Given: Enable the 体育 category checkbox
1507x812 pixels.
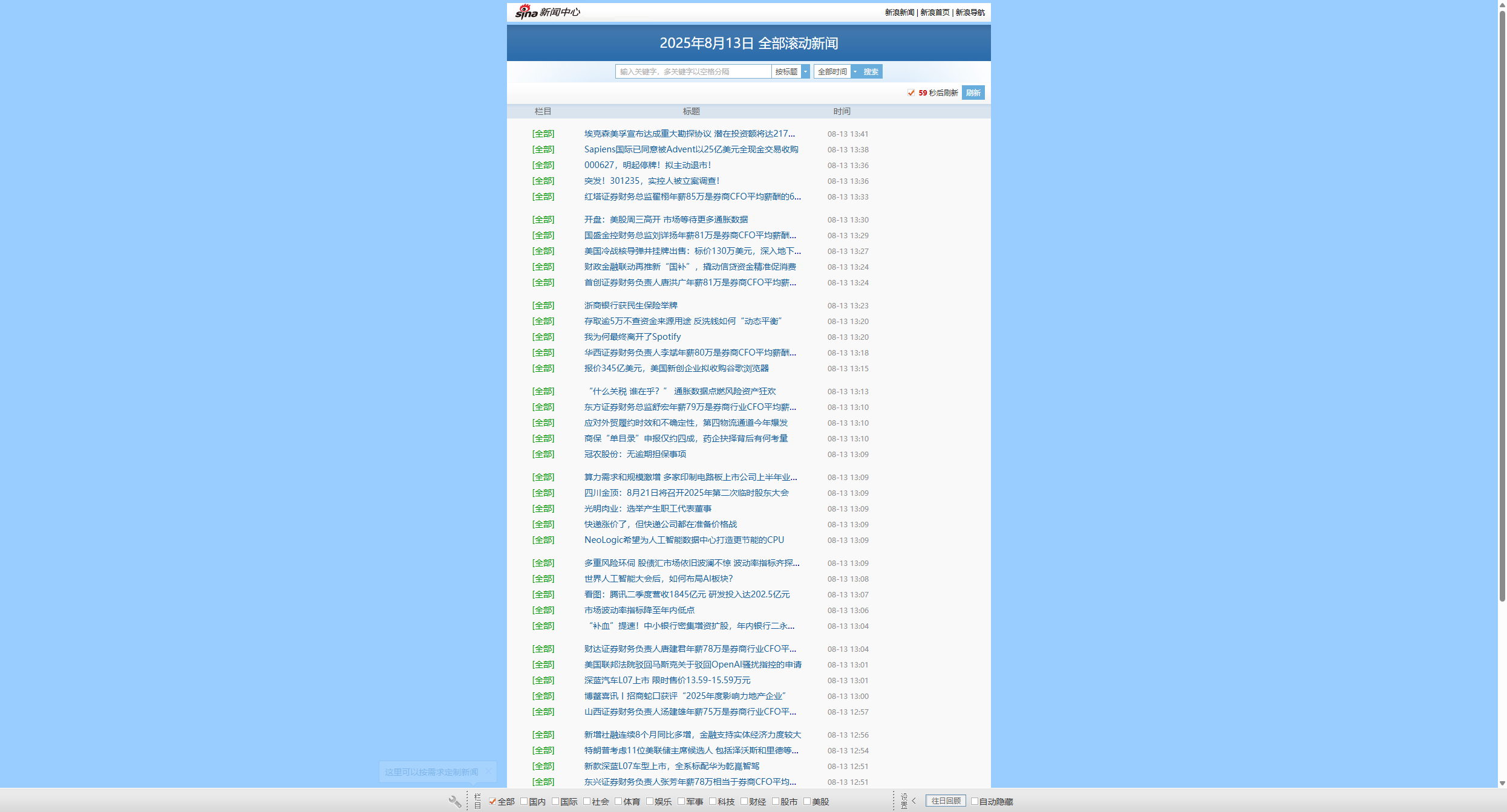Looking at the screenshot, I should (618, 801).
